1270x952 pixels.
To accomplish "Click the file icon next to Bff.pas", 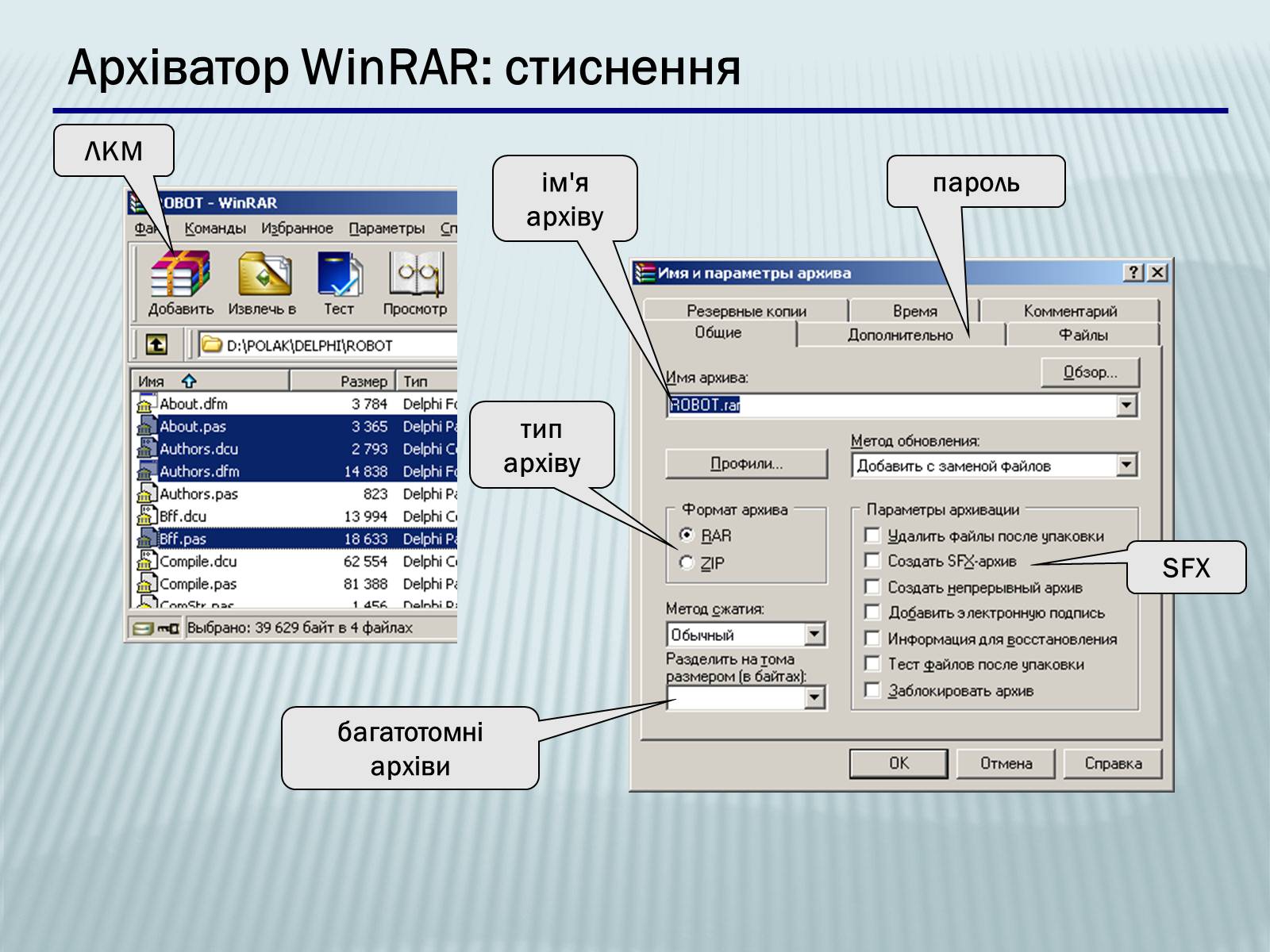I will (145, 539).
